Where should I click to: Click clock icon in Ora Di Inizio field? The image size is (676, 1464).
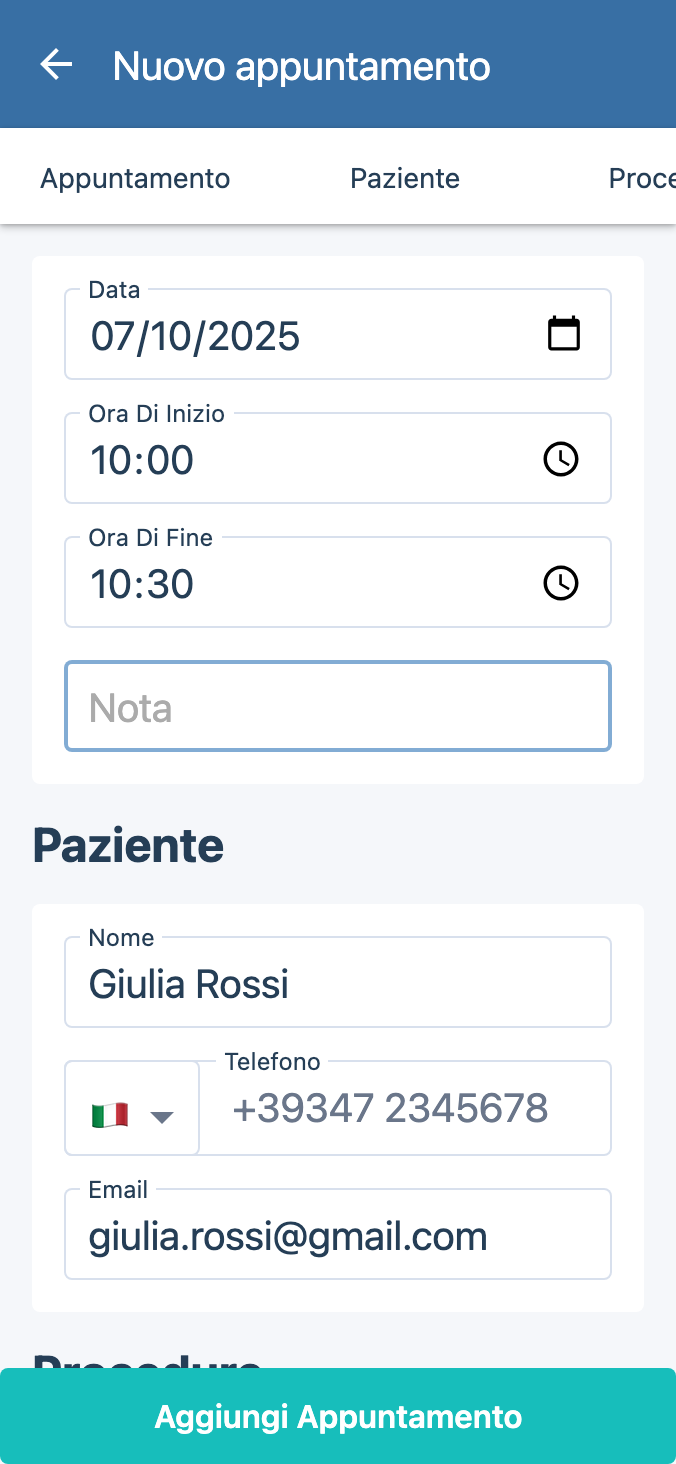click(x=560, y=459)
